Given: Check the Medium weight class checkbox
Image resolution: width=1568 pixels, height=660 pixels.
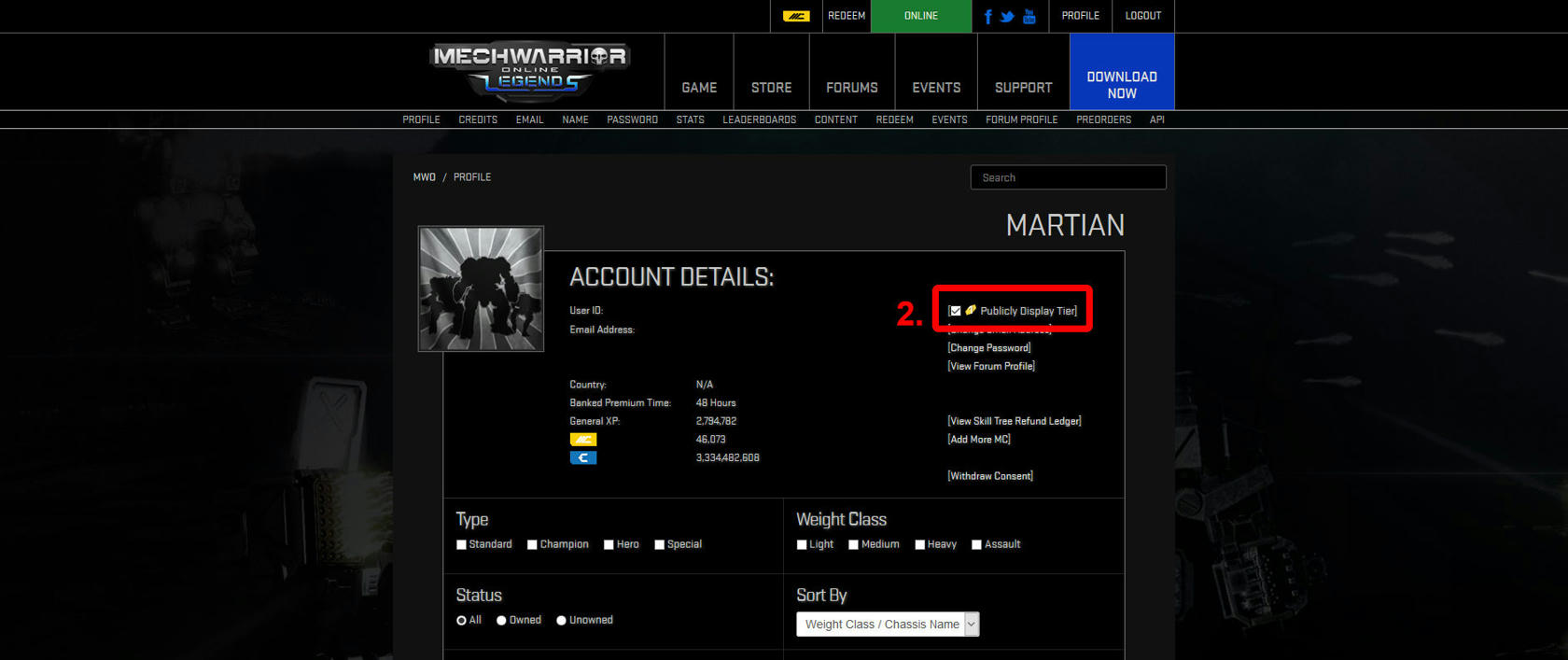Looking at the screenshot, I should click(853, 544).
